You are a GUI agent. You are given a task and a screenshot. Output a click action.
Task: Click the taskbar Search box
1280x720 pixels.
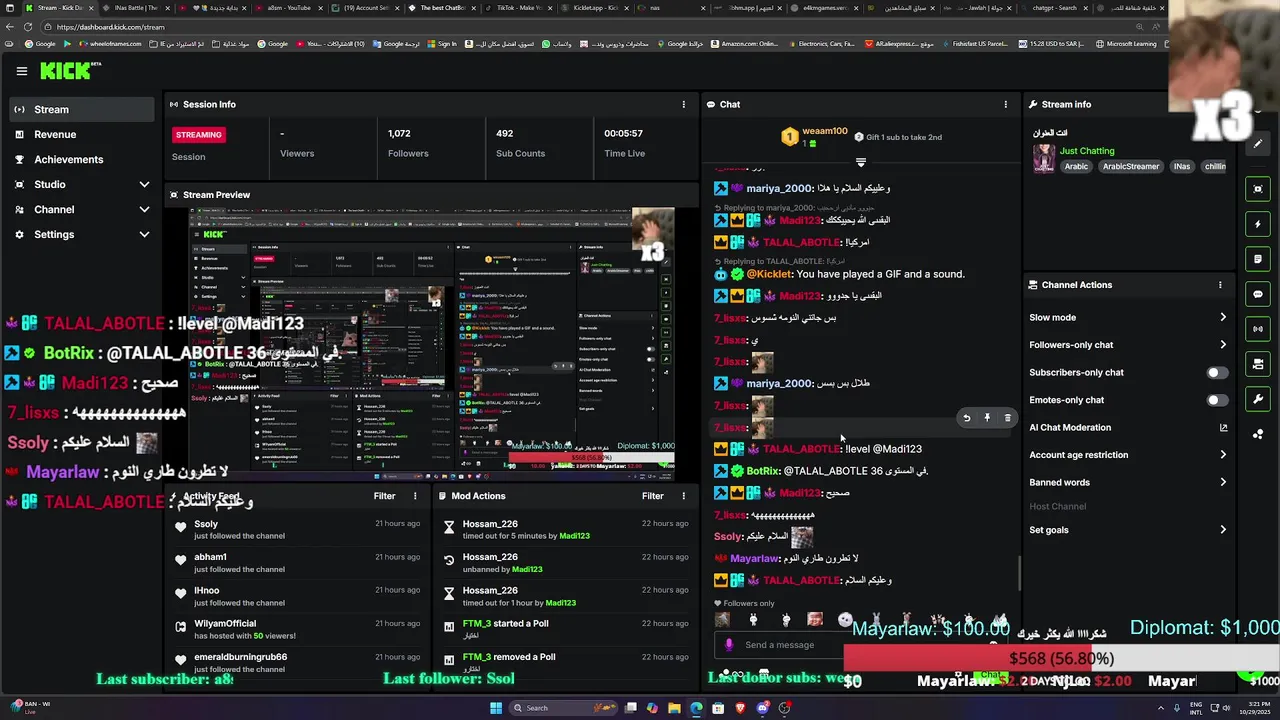562,708
